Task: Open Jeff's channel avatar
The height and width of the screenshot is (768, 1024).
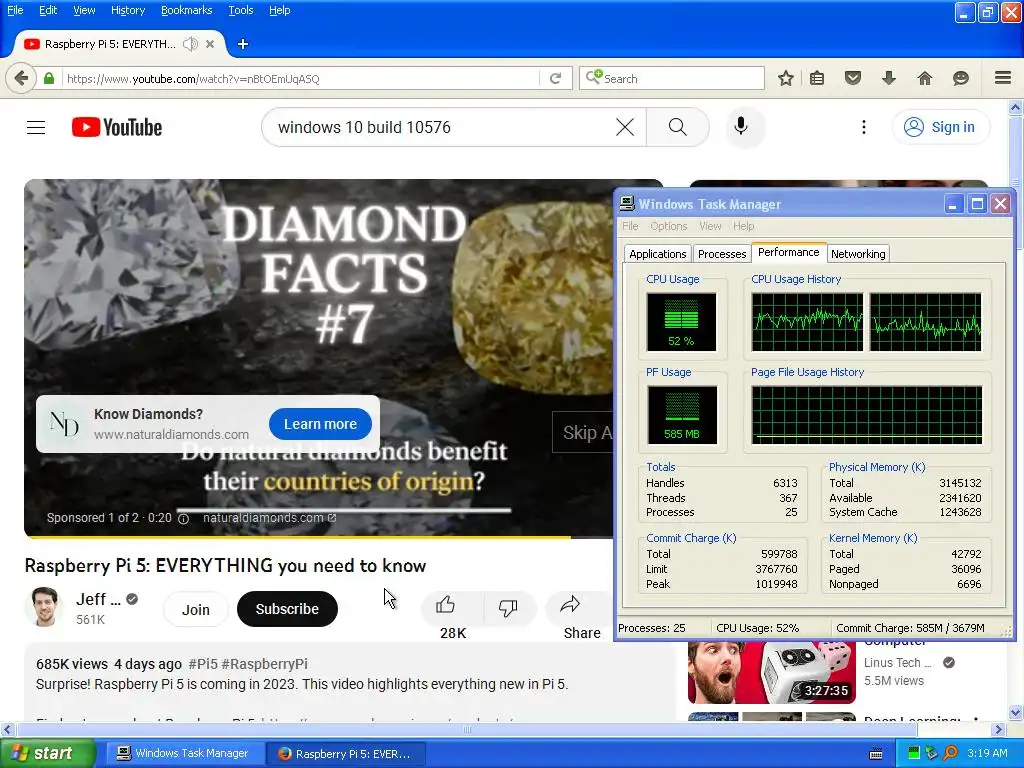Action: (44, 607)
